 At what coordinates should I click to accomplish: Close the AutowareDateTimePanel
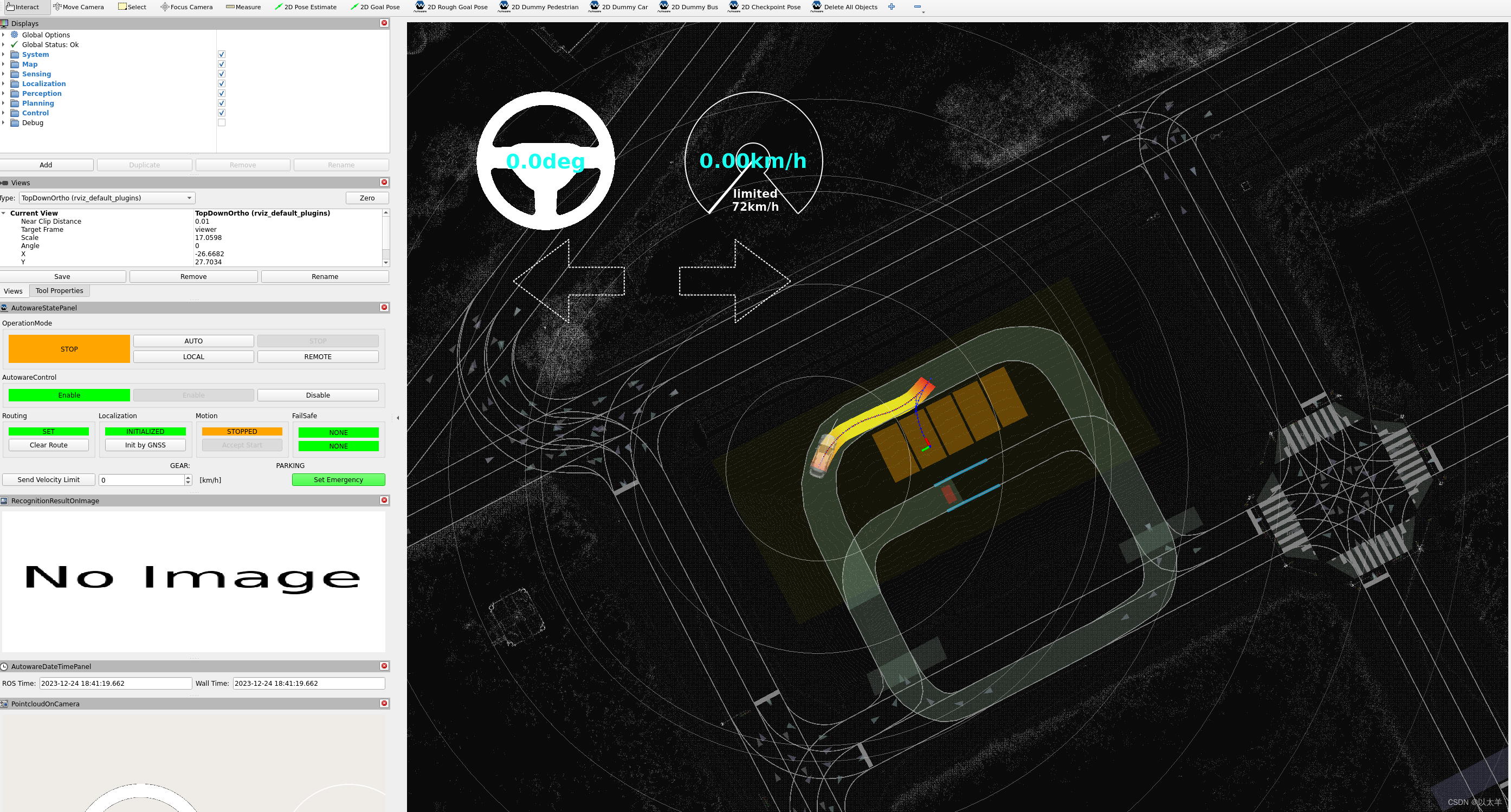coord(384,666)
